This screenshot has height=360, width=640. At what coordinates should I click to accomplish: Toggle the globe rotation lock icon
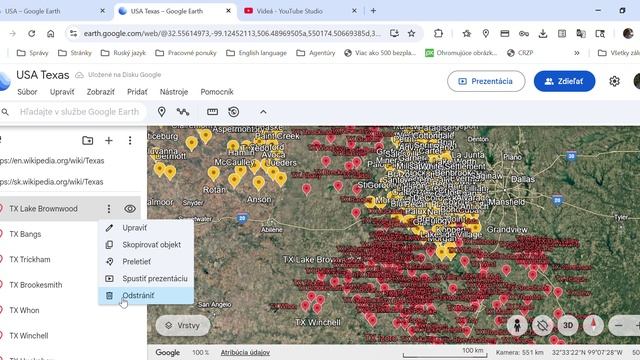[542, 326]
